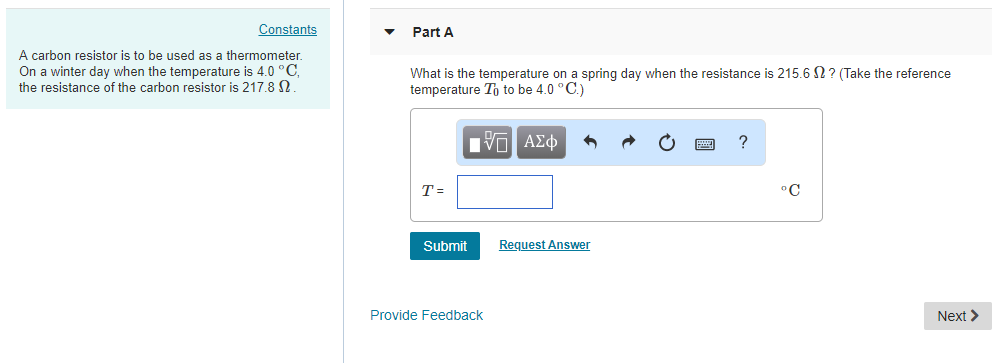Viewport: 1002px width, 363px height.
Task: Go to the next problem with Next
Action: pyautogui.click(x=957, y=316)
